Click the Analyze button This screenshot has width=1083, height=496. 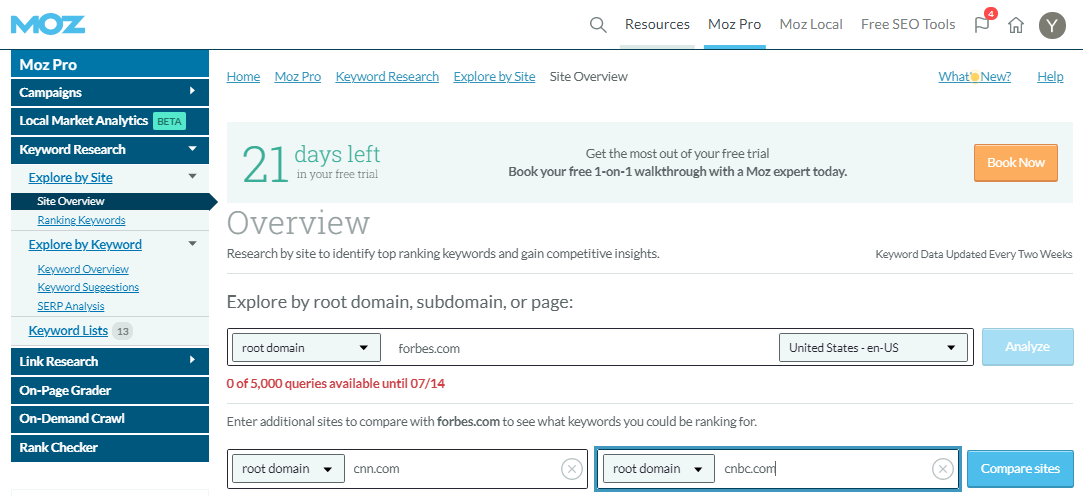1028,347
